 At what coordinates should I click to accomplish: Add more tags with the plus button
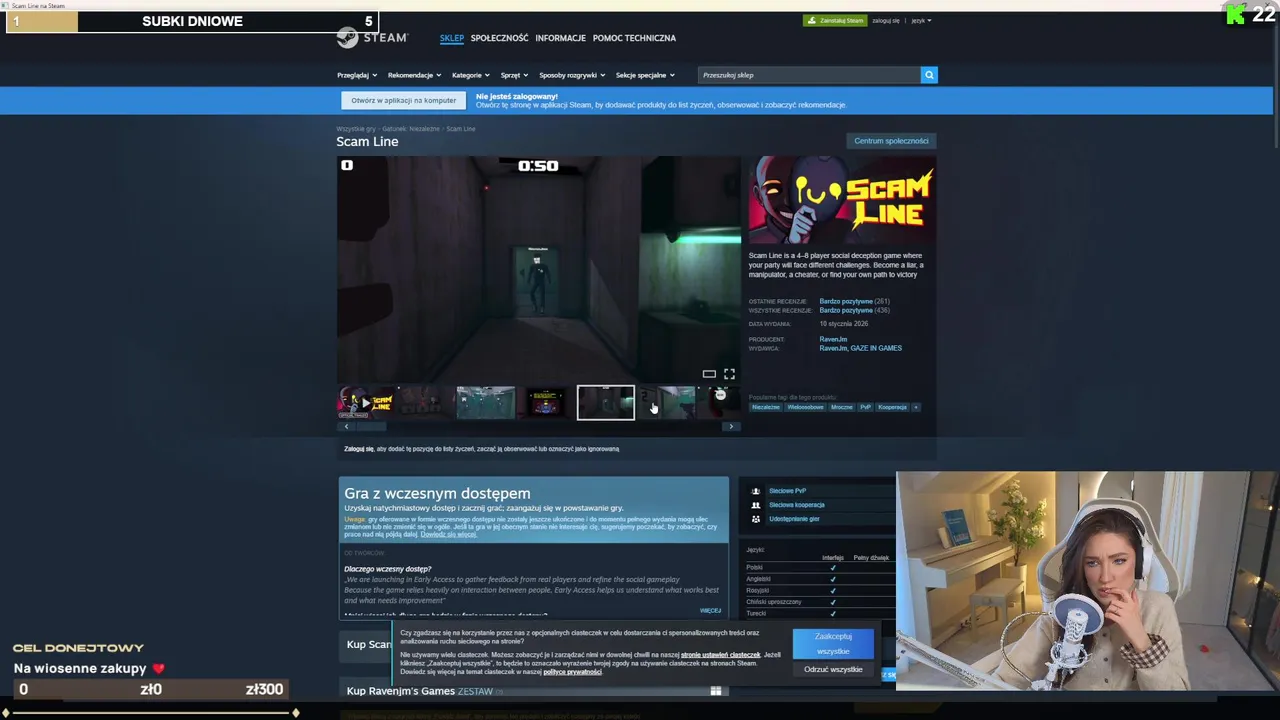click(x=915, y=407)
